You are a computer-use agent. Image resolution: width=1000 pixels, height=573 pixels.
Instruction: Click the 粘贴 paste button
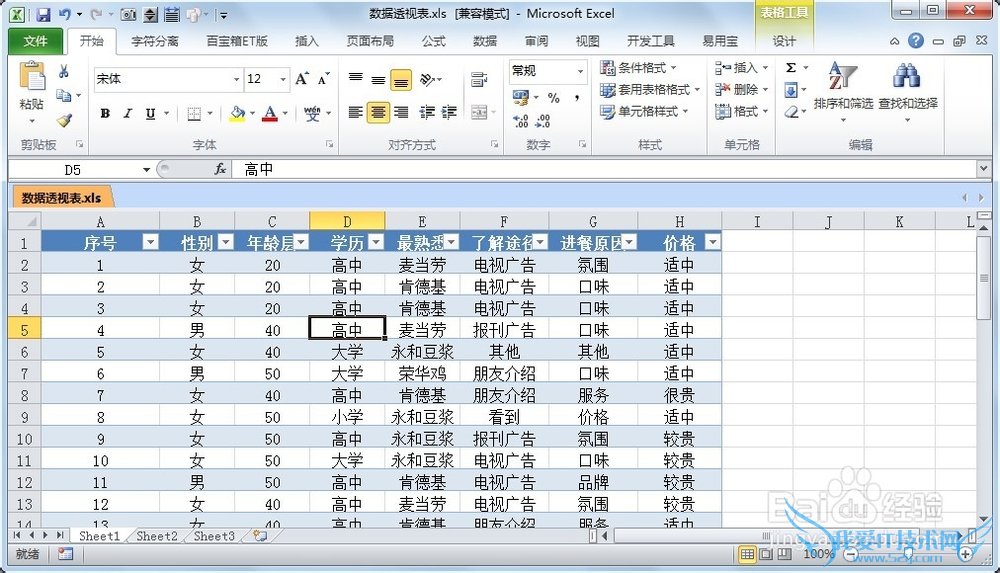pos(32,88)
